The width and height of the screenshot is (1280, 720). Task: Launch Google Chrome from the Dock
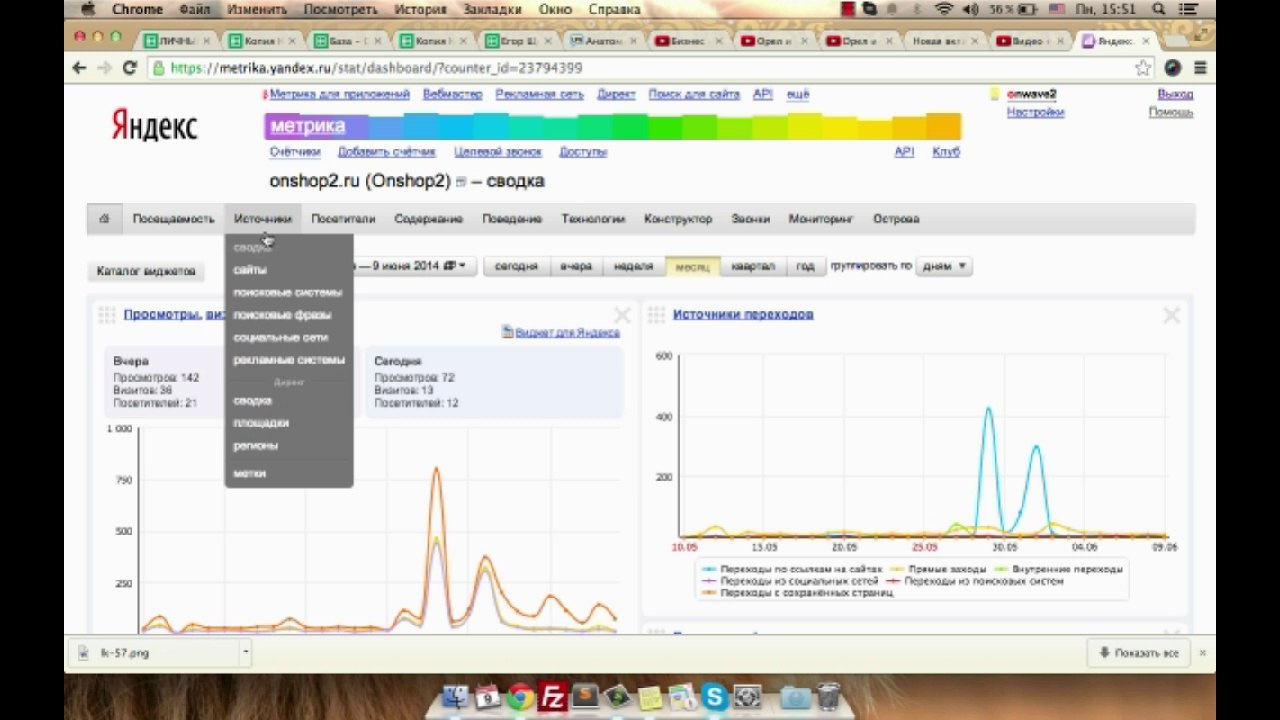click(x=520, y=697)
